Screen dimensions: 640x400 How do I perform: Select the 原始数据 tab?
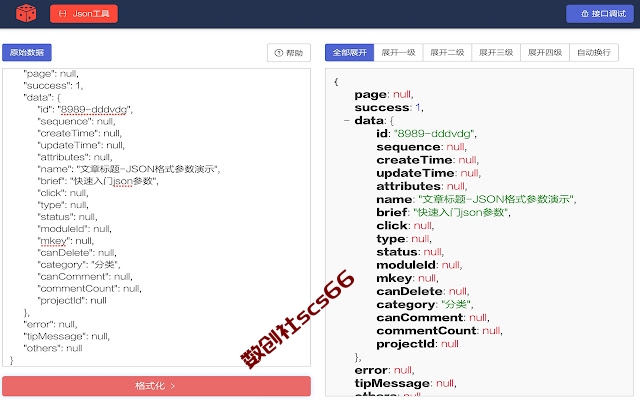coord(27,53)
